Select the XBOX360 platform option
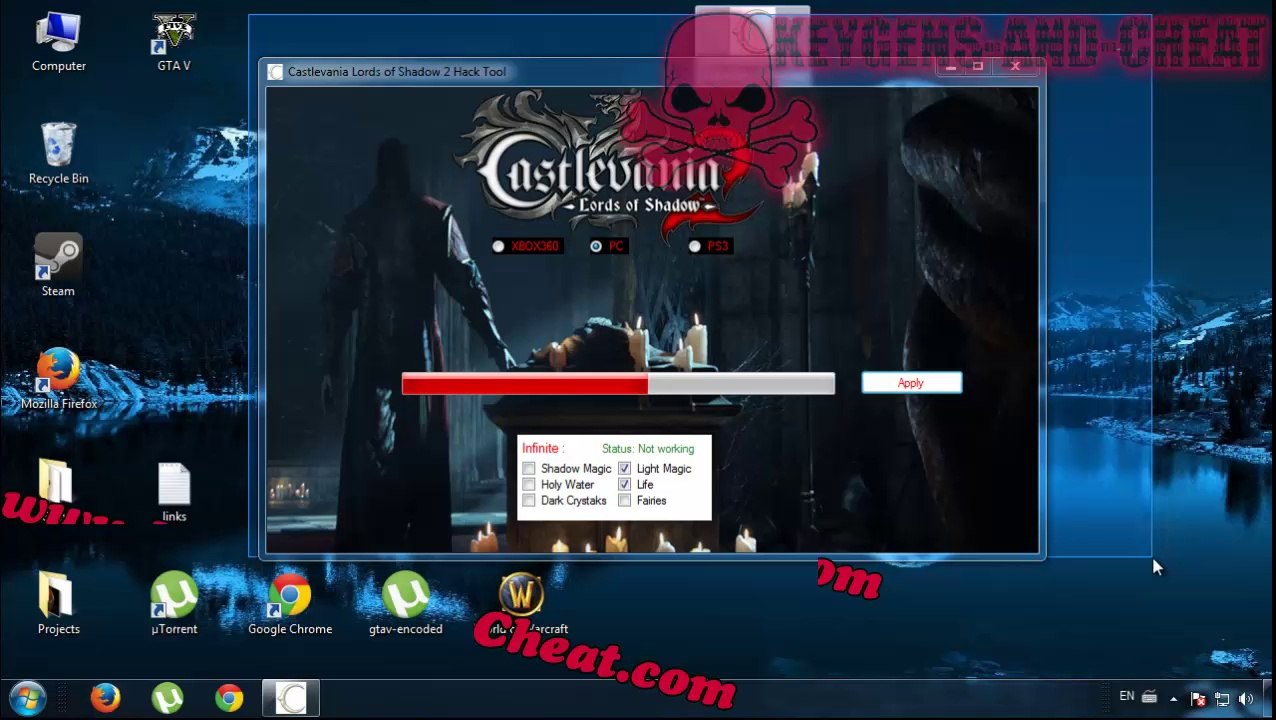This screenshot has width=1276, height=720. (526, 246)
